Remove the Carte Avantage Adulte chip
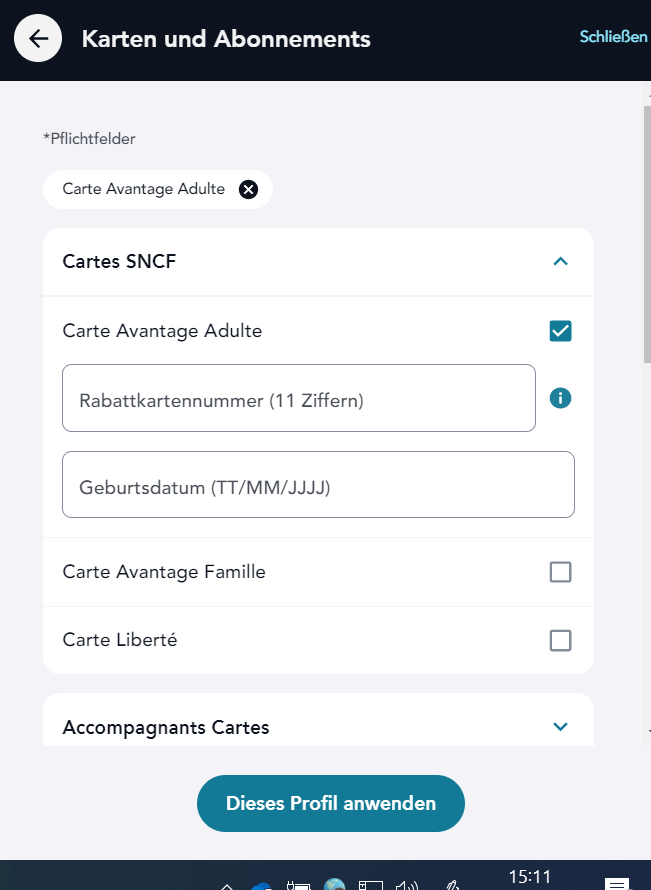This screenshot has width=651, height=890. click(248, 189)
